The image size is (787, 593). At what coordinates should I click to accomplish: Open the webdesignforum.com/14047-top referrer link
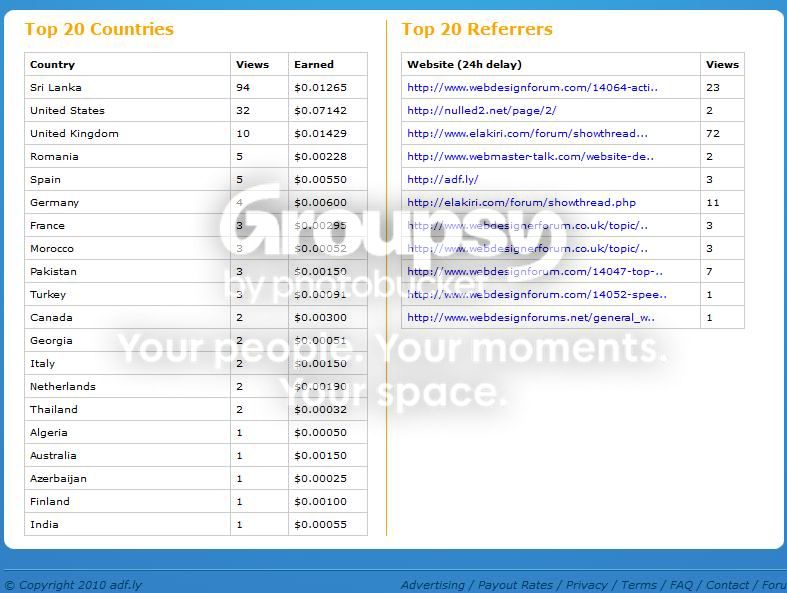[x=535, y=272]
